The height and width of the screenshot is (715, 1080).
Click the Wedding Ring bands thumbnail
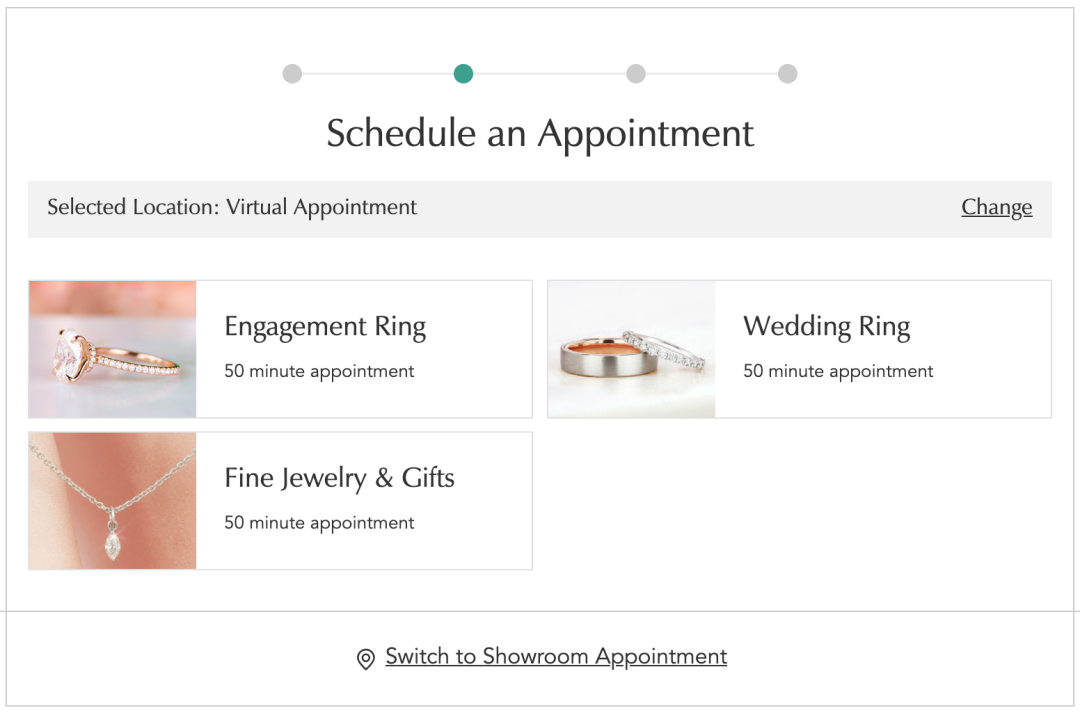632,349
